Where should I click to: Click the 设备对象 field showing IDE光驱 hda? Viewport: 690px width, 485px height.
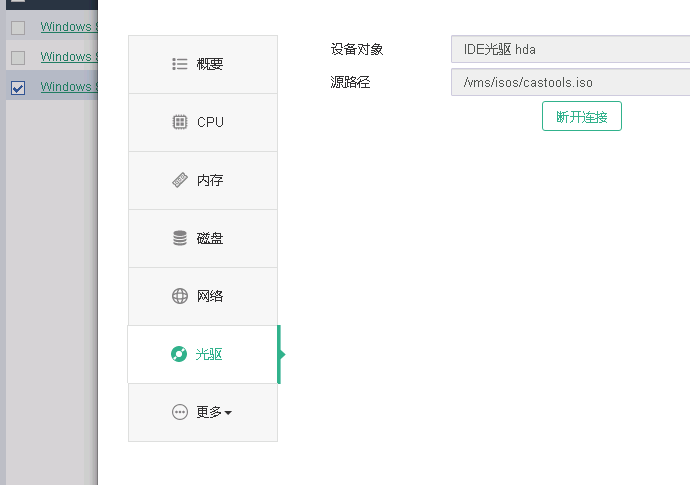(x=570, y=49)
